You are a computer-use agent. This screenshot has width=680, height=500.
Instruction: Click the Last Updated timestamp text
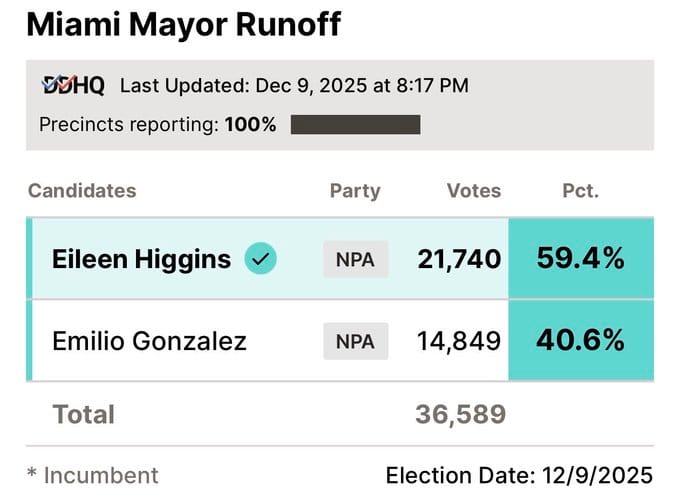point(294,86)
